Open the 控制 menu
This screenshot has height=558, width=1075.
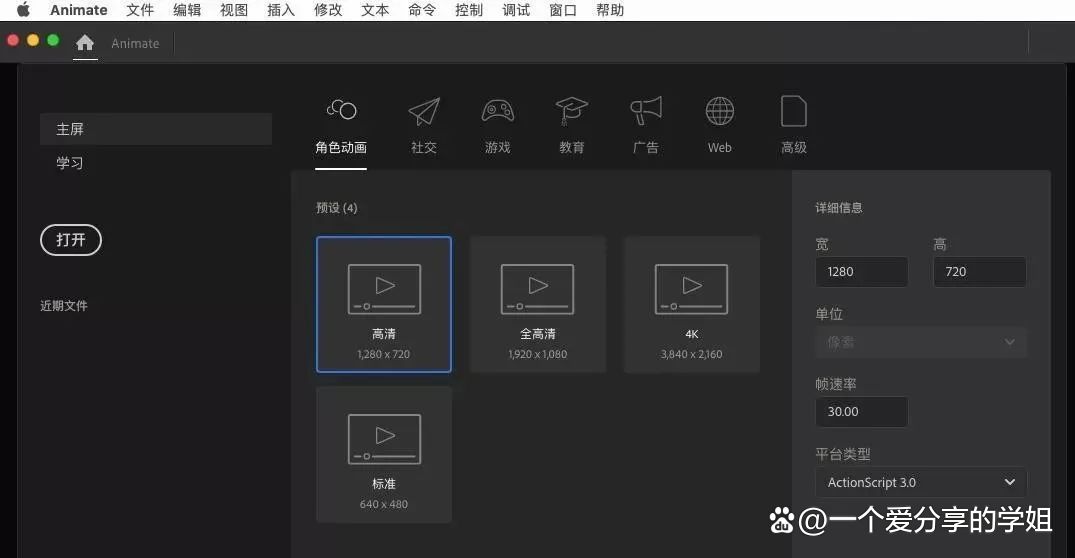[469, 10]
